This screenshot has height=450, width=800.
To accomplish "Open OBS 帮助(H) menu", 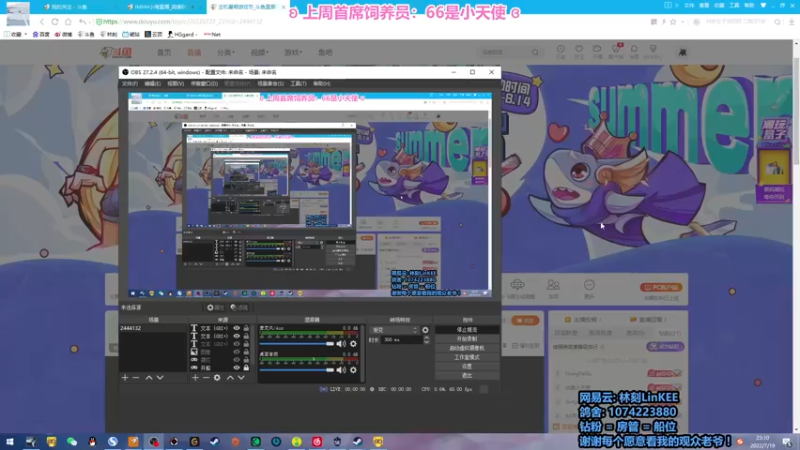I will click(x=321, y=84).
